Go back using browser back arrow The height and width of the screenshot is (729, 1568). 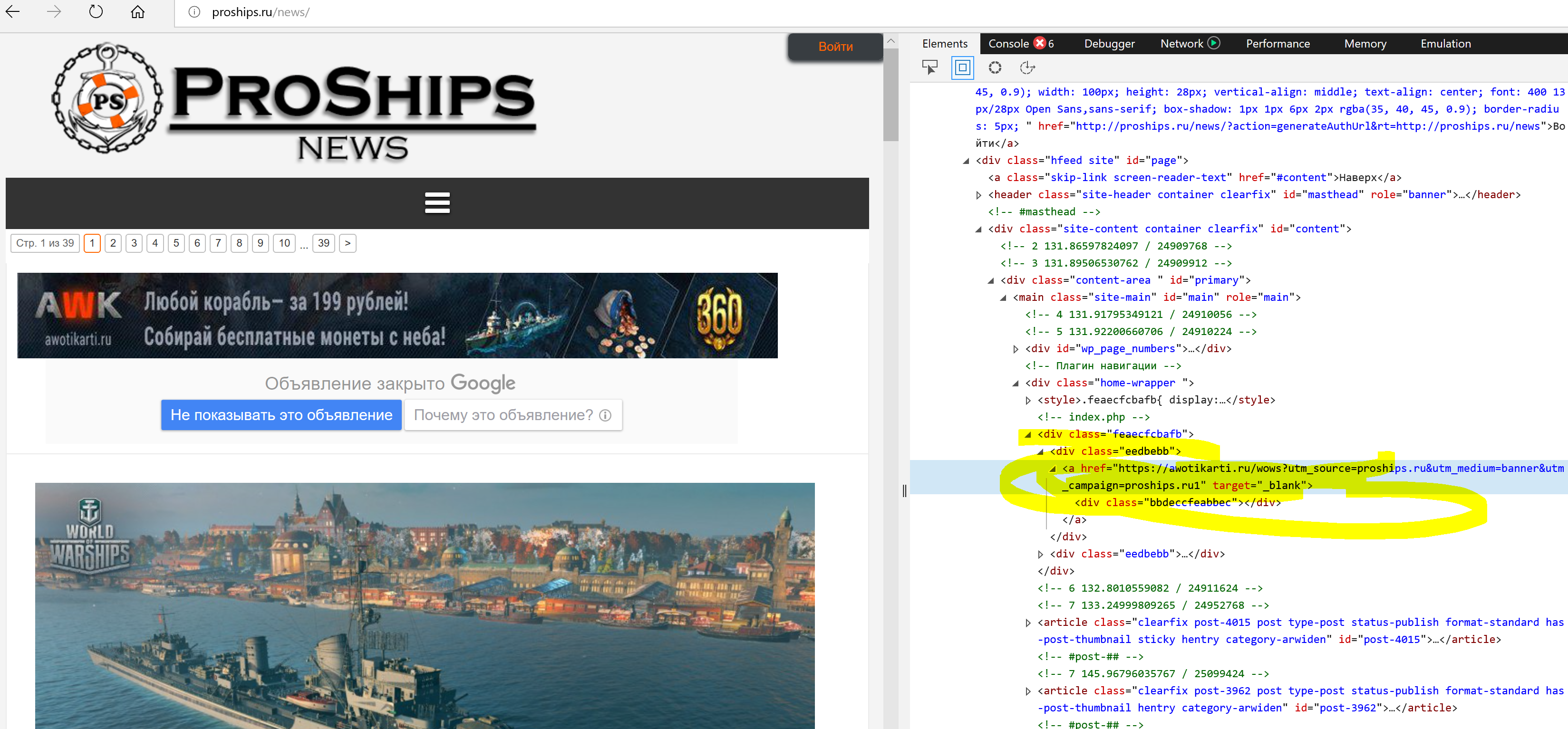[x=13, y=11]
